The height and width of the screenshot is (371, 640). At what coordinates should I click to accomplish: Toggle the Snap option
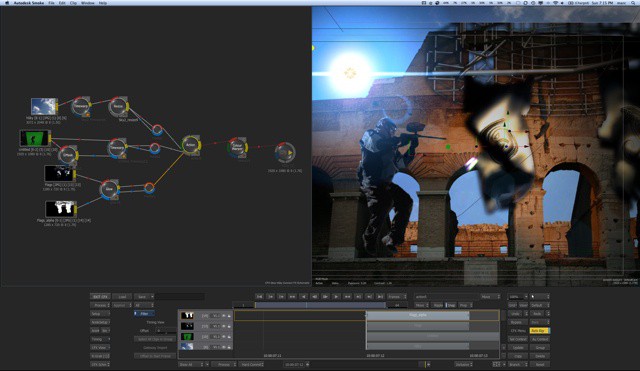(x=451, y=305)
